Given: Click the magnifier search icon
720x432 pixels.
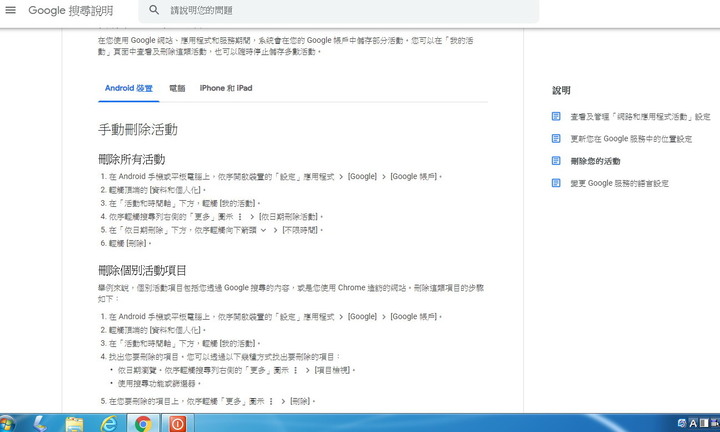Looking at the screenshot, I should click(154, 10).
